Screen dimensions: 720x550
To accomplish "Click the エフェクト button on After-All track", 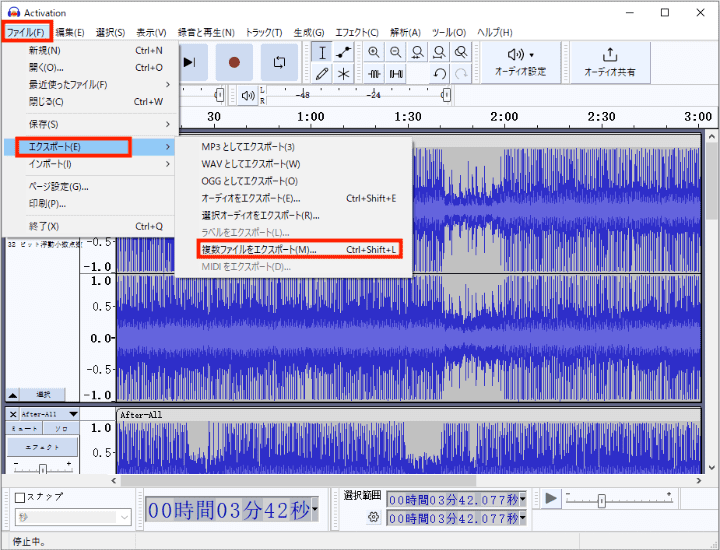I will [42, 447].
